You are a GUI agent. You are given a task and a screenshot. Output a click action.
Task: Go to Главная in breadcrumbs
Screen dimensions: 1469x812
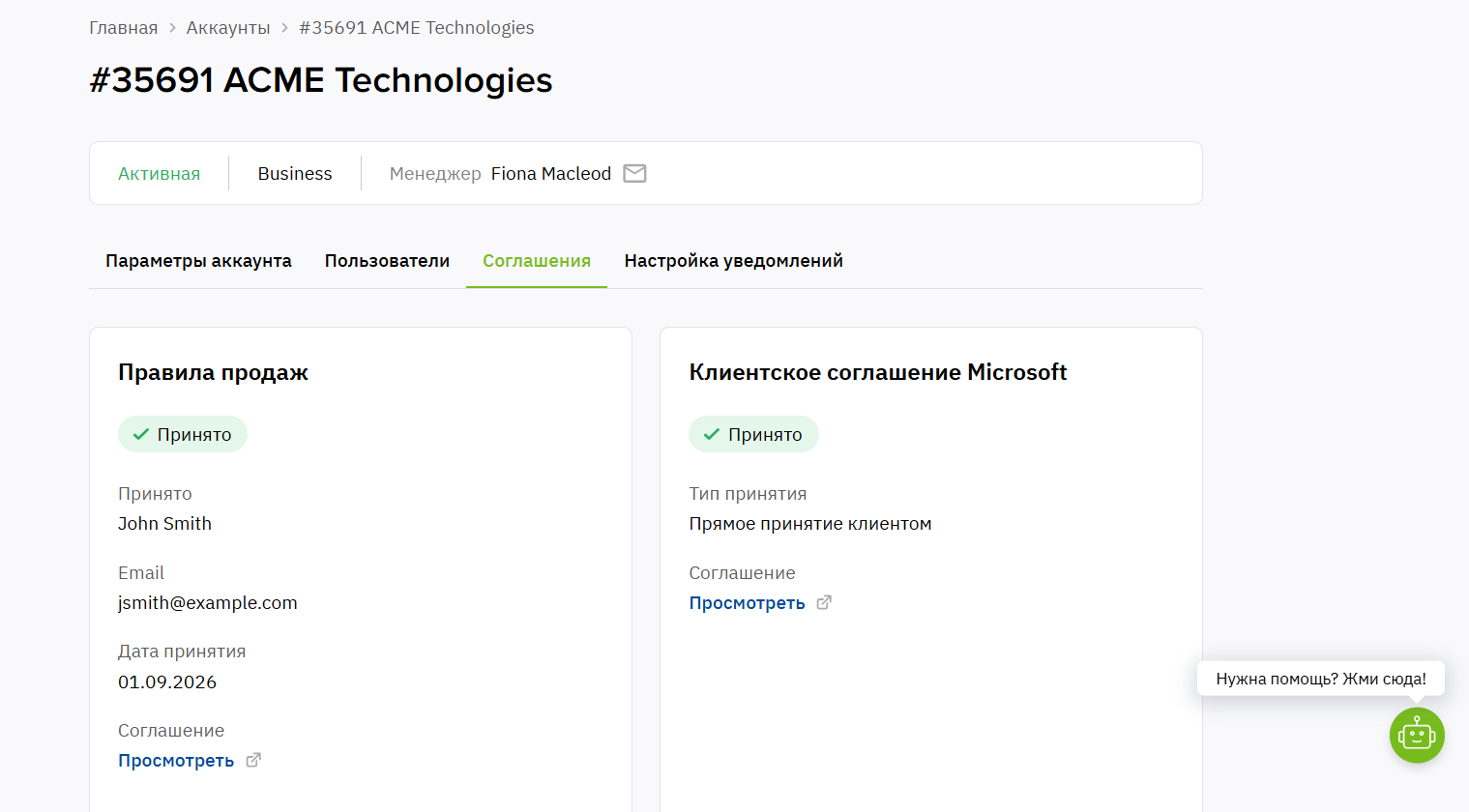(x=123, y=28)
